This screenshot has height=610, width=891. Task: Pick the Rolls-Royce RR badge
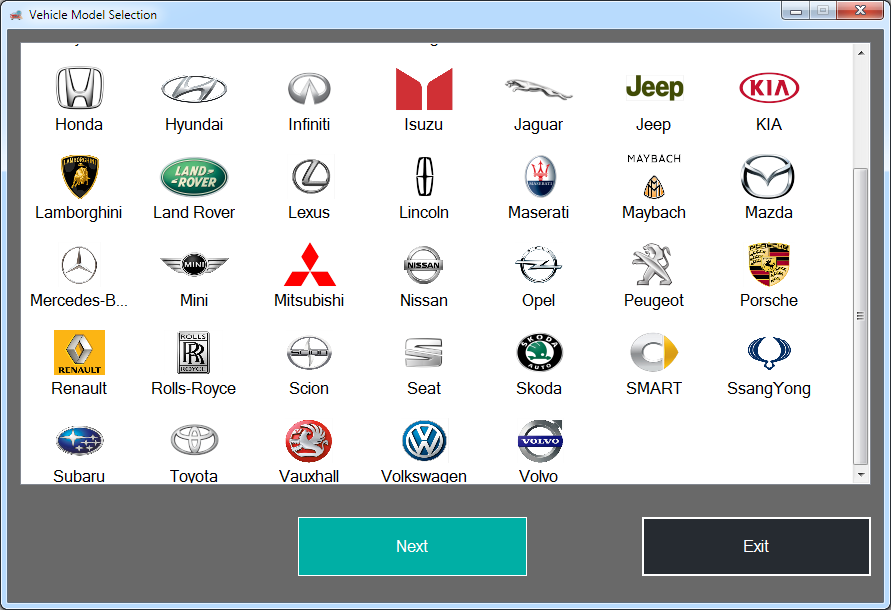pyautogui.click(x=194, y=352)
